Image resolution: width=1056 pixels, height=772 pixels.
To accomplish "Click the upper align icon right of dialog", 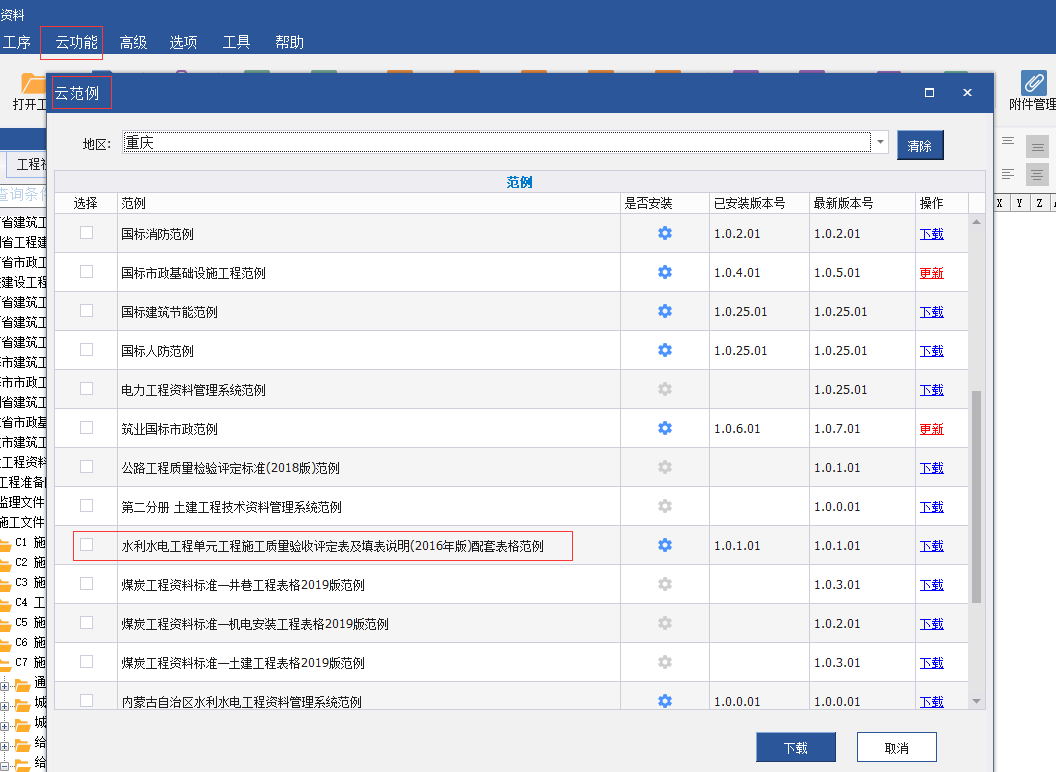I will click(1008, 141).
